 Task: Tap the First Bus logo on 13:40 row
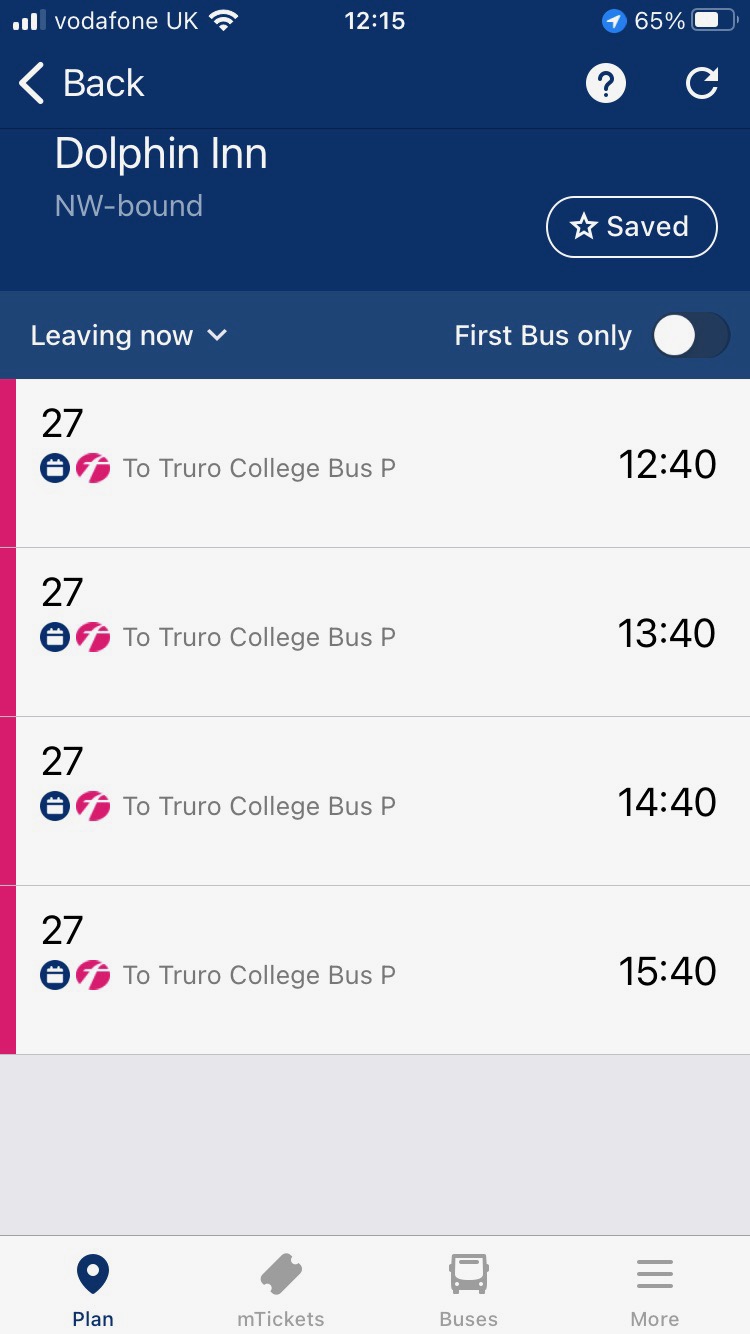pyautogui.click(x=93, y=637)
